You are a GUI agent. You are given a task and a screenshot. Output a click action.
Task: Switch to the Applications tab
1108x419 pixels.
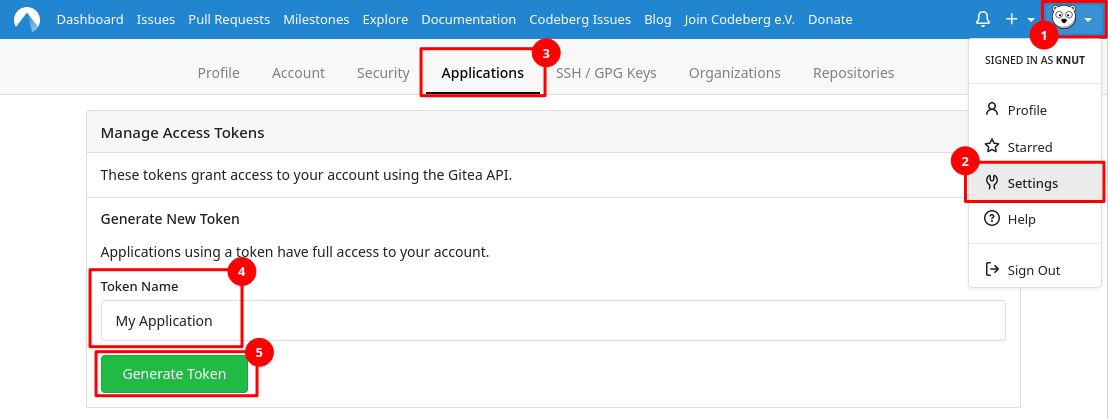point(482,73)
